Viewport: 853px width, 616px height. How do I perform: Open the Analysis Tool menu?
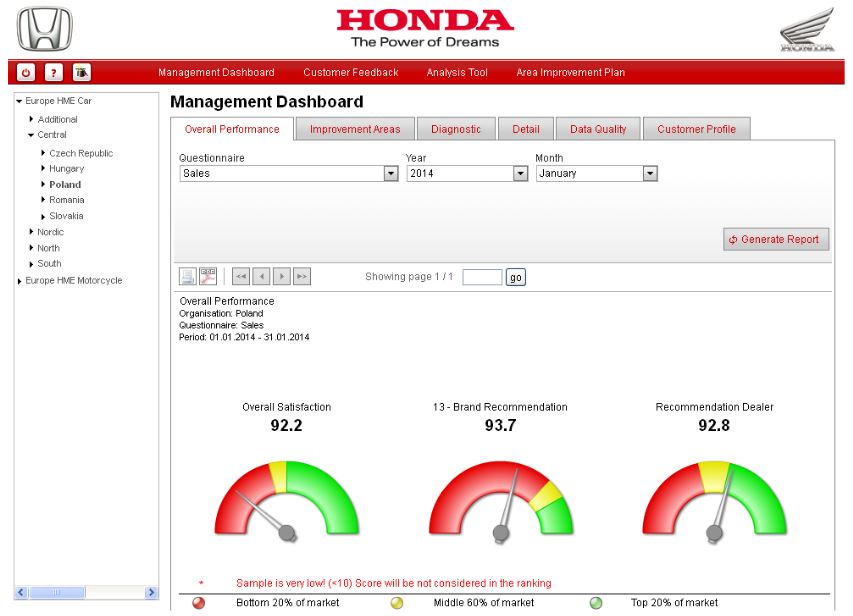[x=457, y=72]
